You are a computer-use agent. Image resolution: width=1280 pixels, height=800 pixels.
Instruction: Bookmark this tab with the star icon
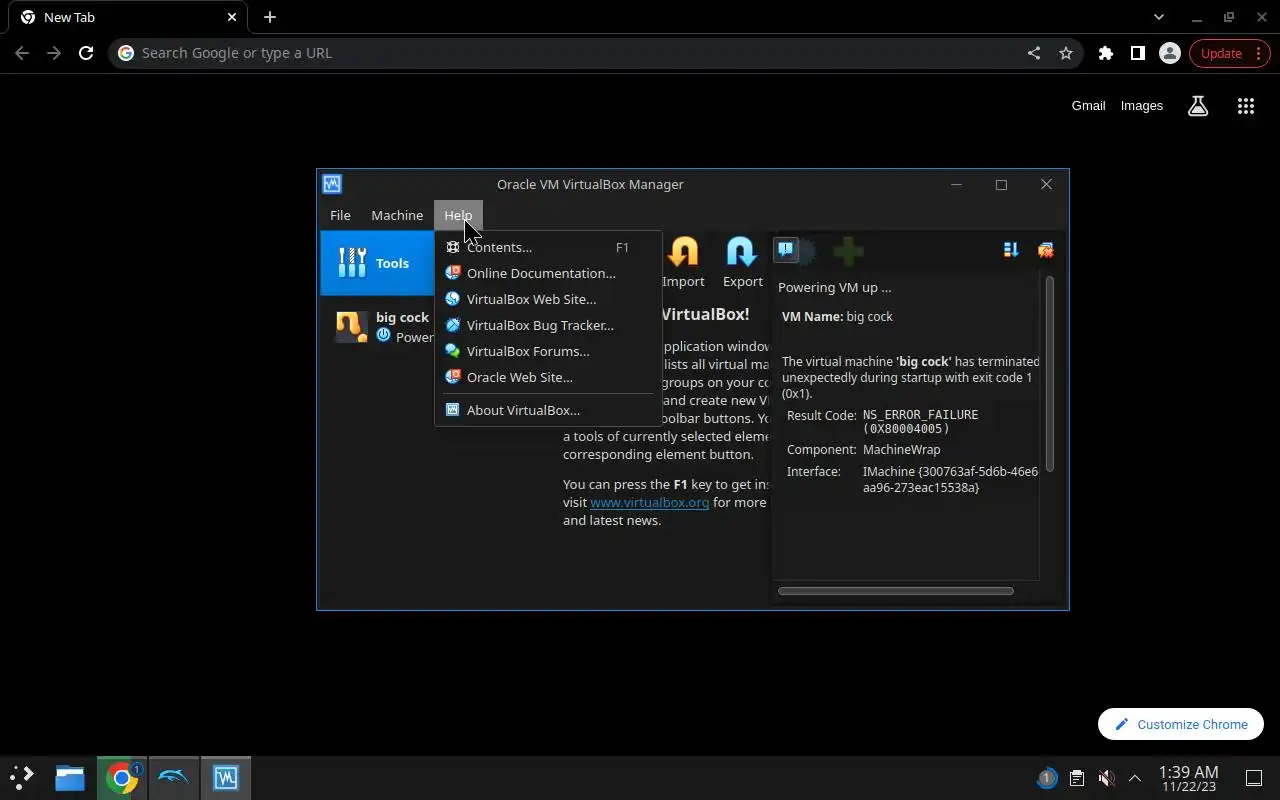pos(1066,53)
